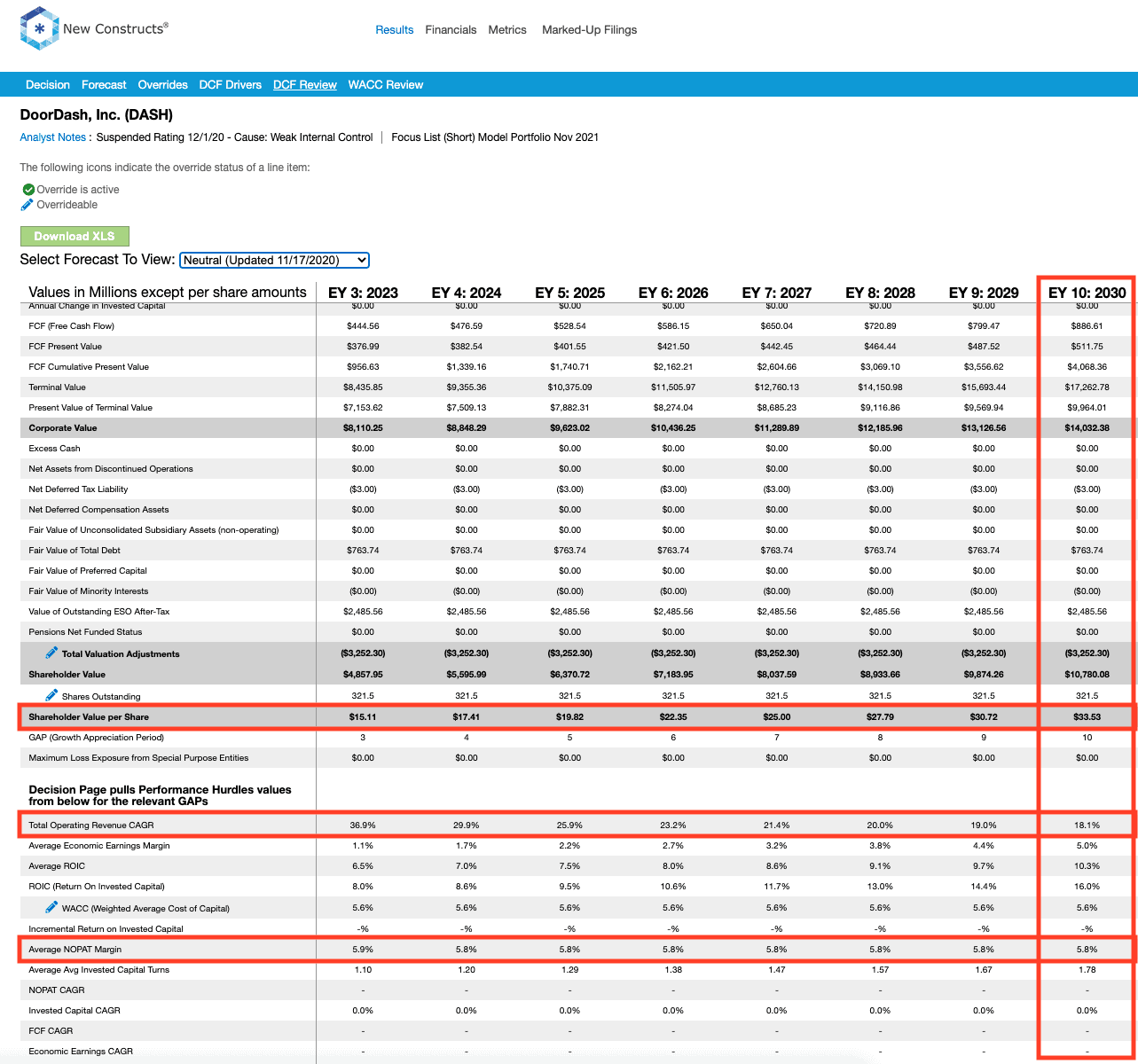Click pencil icon beside Shares Outstanding
This screenshot has width=1138, height=1064.
pos(51,696)
